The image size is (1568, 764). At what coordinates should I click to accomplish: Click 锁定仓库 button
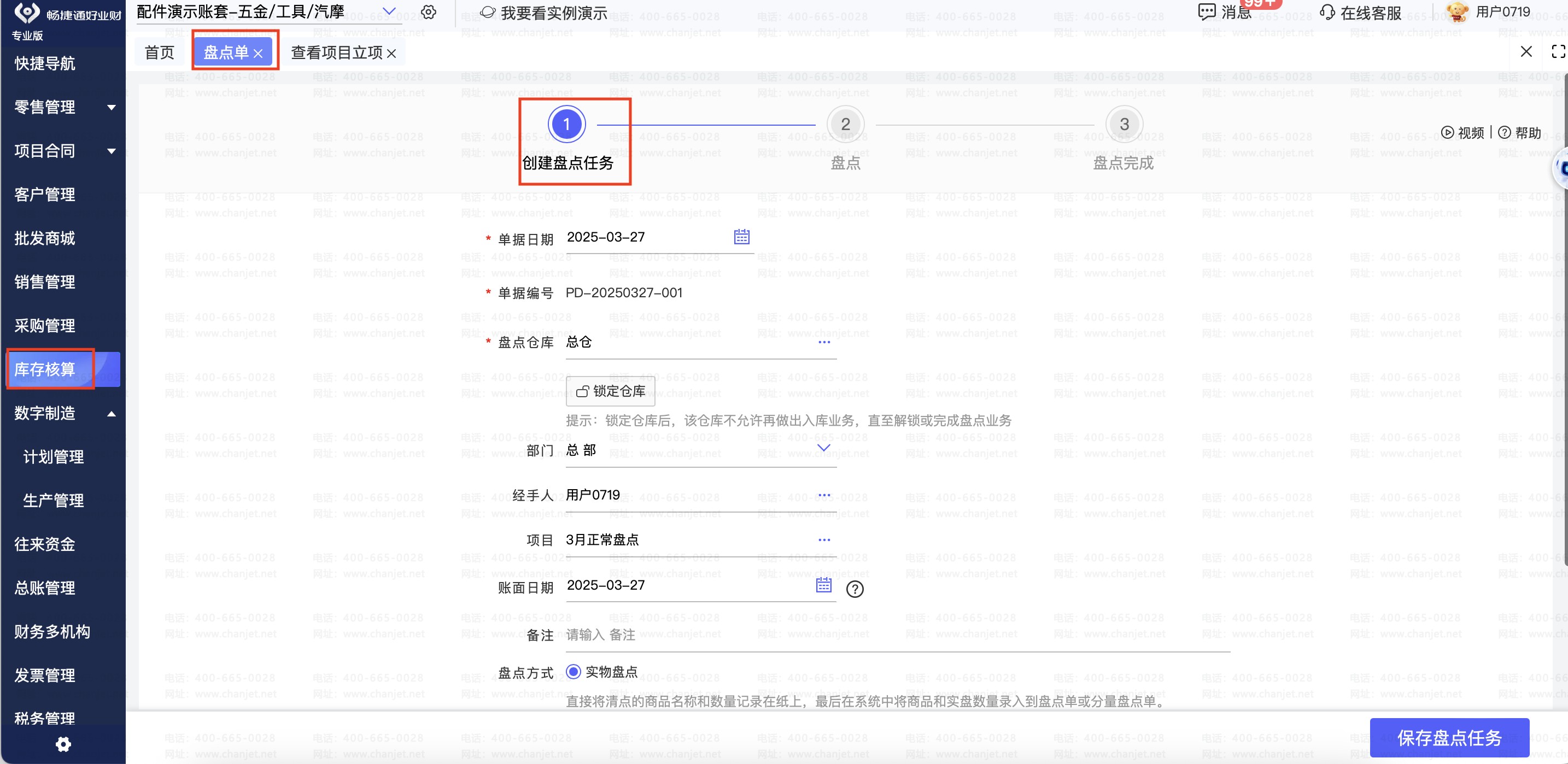click(x=610, y=391)
